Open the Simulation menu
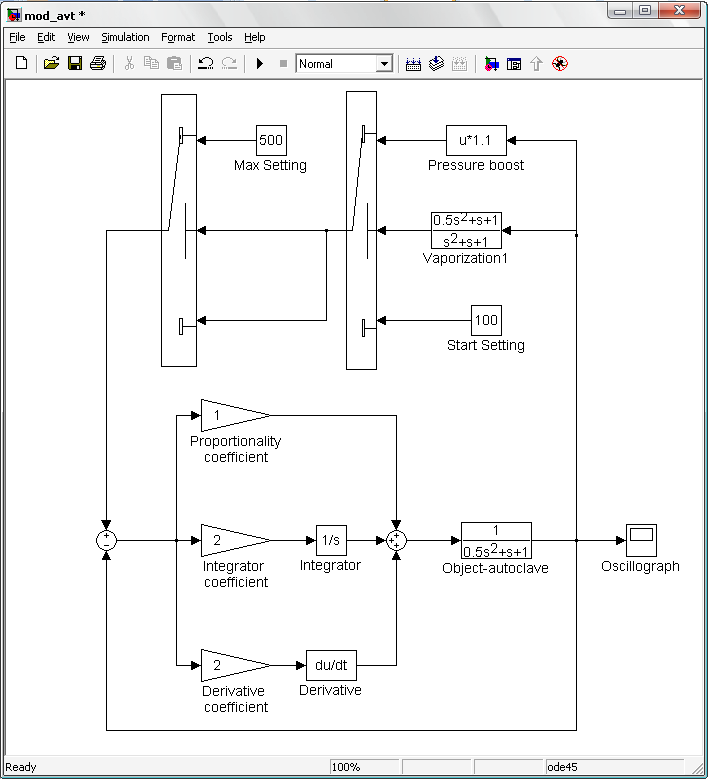708x779 pixels. pos(125,37)
